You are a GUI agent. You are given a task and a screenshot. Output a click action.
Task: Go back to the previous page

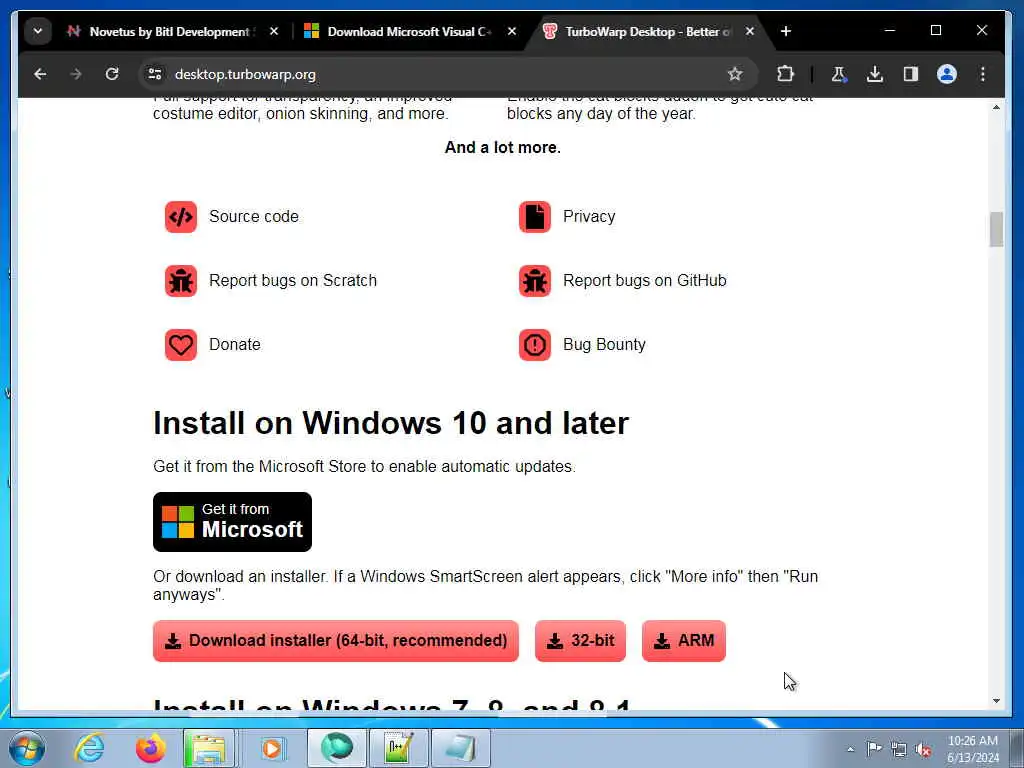click(x=40, y=74)
